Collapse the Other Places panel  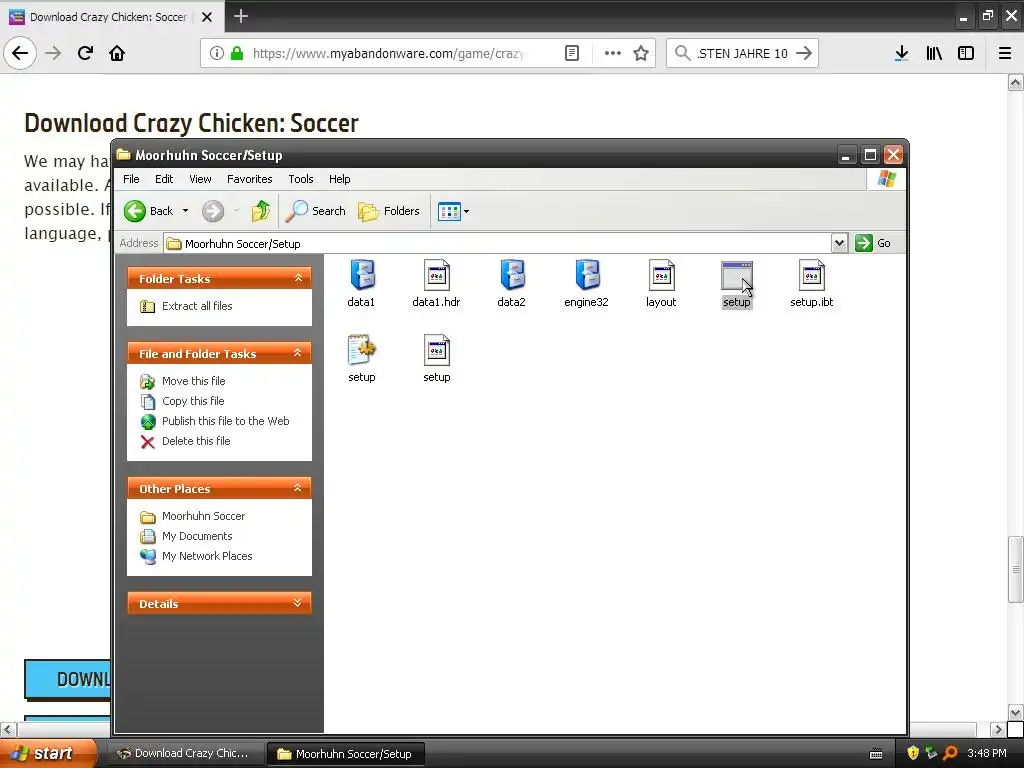(x=298, y=488)
